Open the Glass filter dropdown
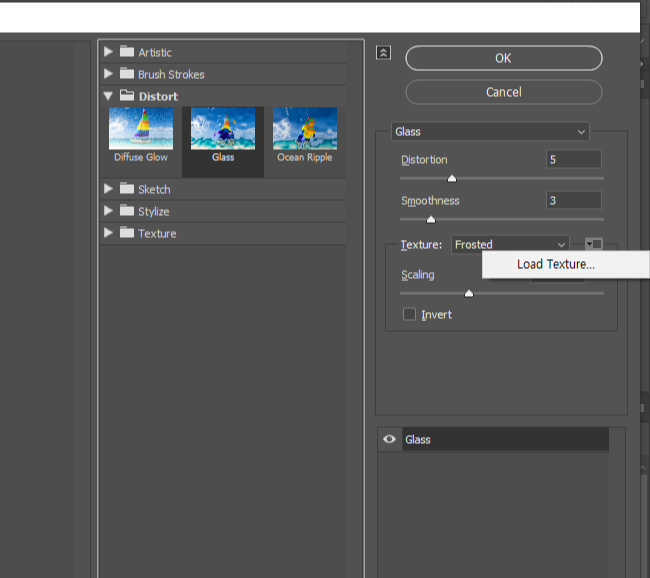 tap(490, 131)
